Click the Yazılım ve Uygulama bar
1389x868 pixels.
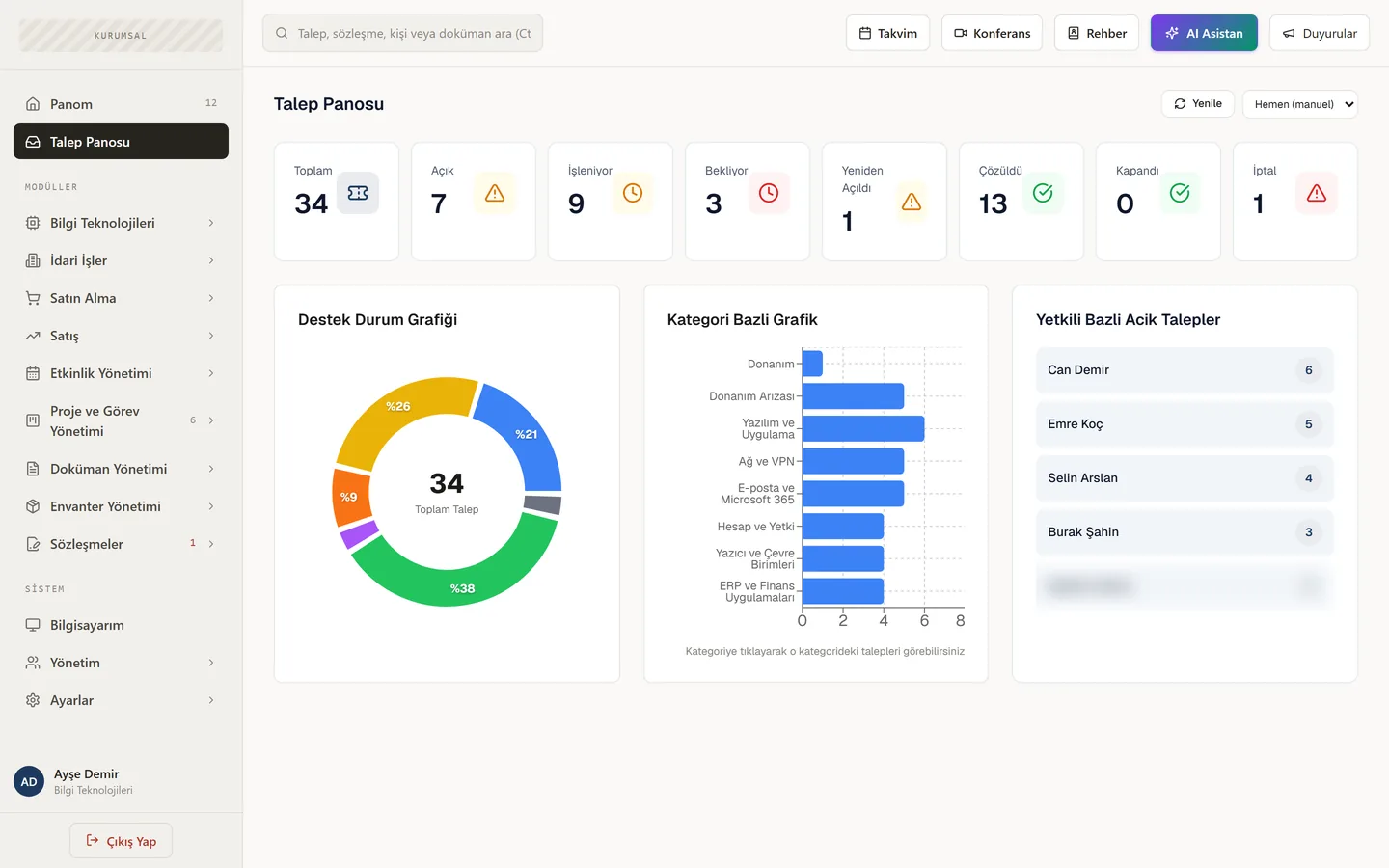coord(863,428)
